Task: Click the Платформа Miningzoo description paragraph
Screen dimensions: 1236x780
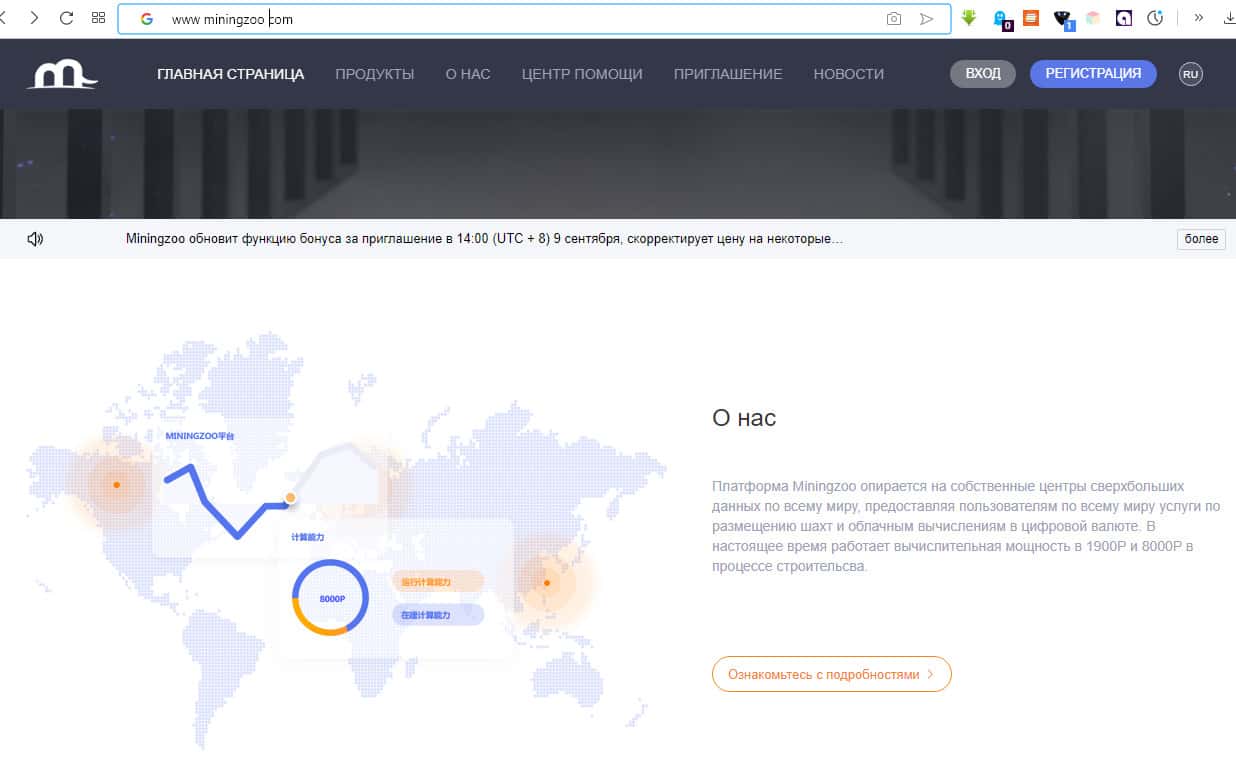Action: pyautogui.click(x=966, y=525)
